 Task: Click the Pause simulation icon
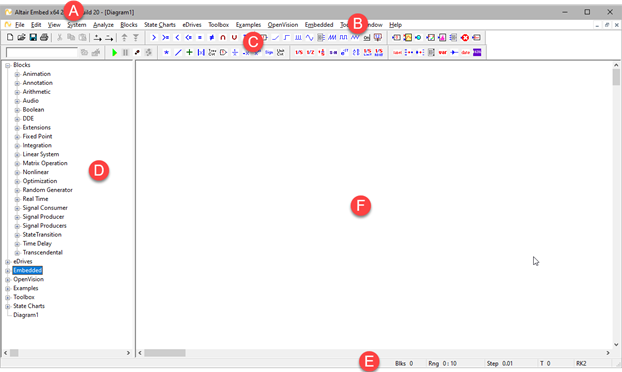(x=125, y=52)
